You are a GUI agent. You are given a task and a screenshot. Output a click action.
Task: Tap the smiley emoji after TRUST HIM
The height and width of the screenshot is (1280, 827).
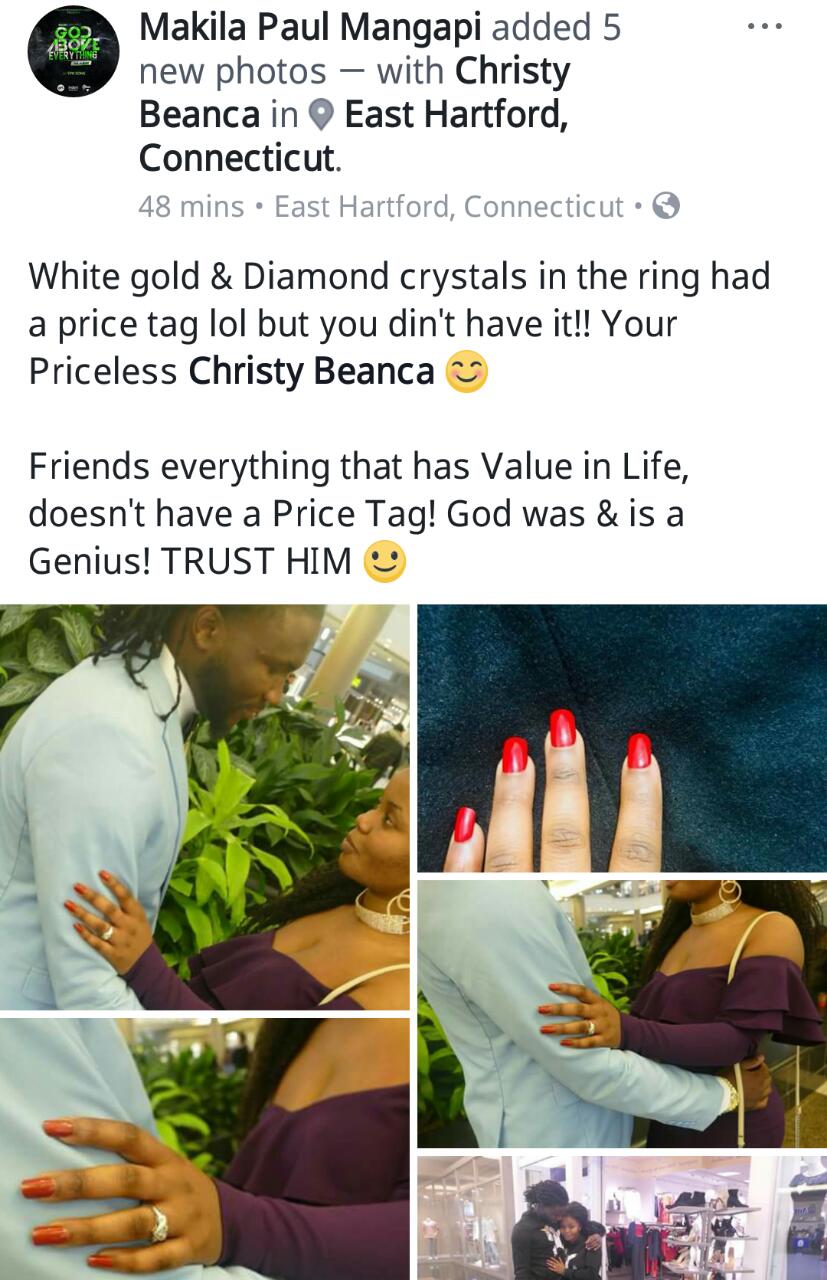click(385, 561)
